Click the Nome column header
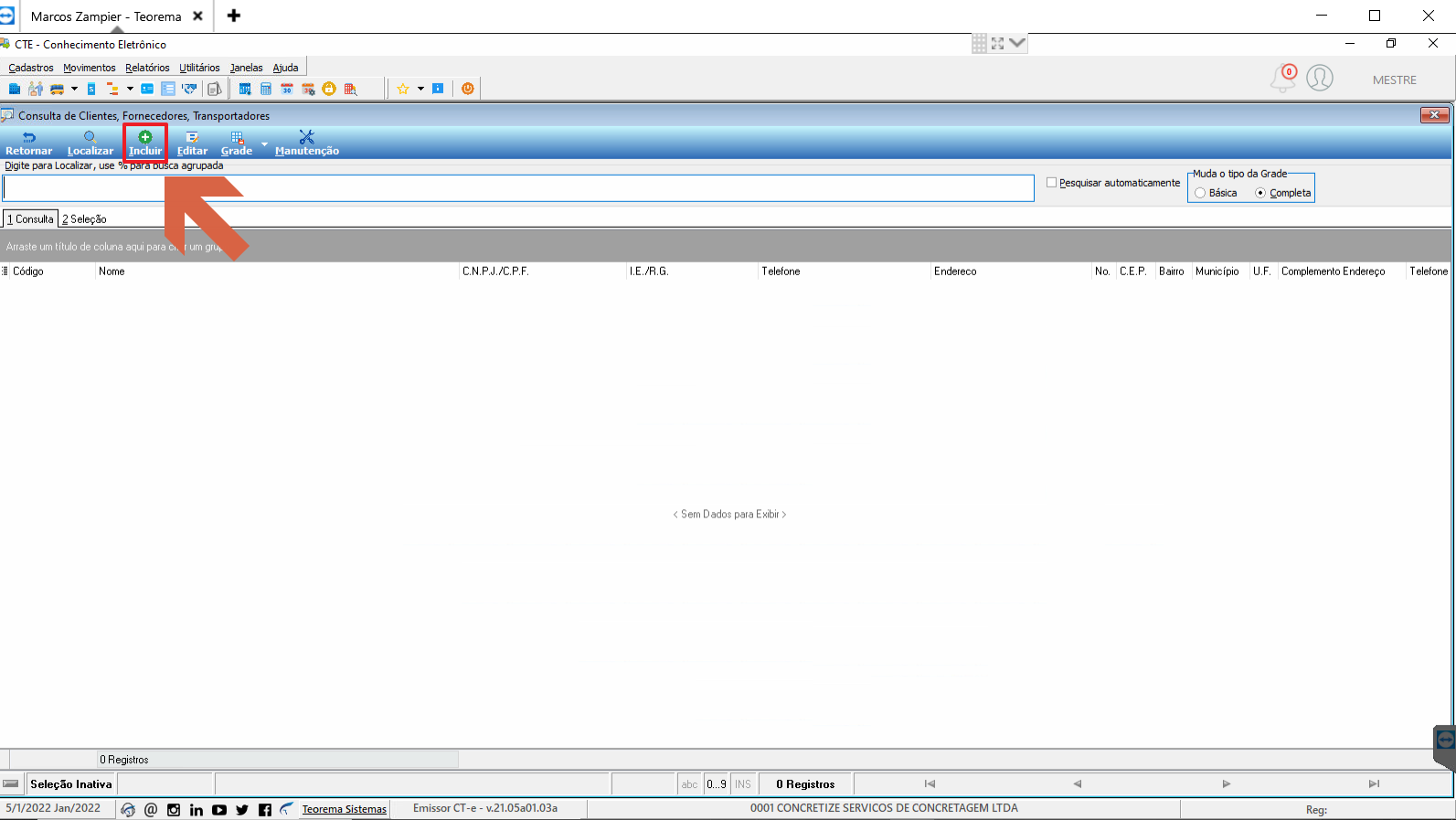Viewport: 1456px width, 820px height. pyautogui.click(x=277, y=272)
